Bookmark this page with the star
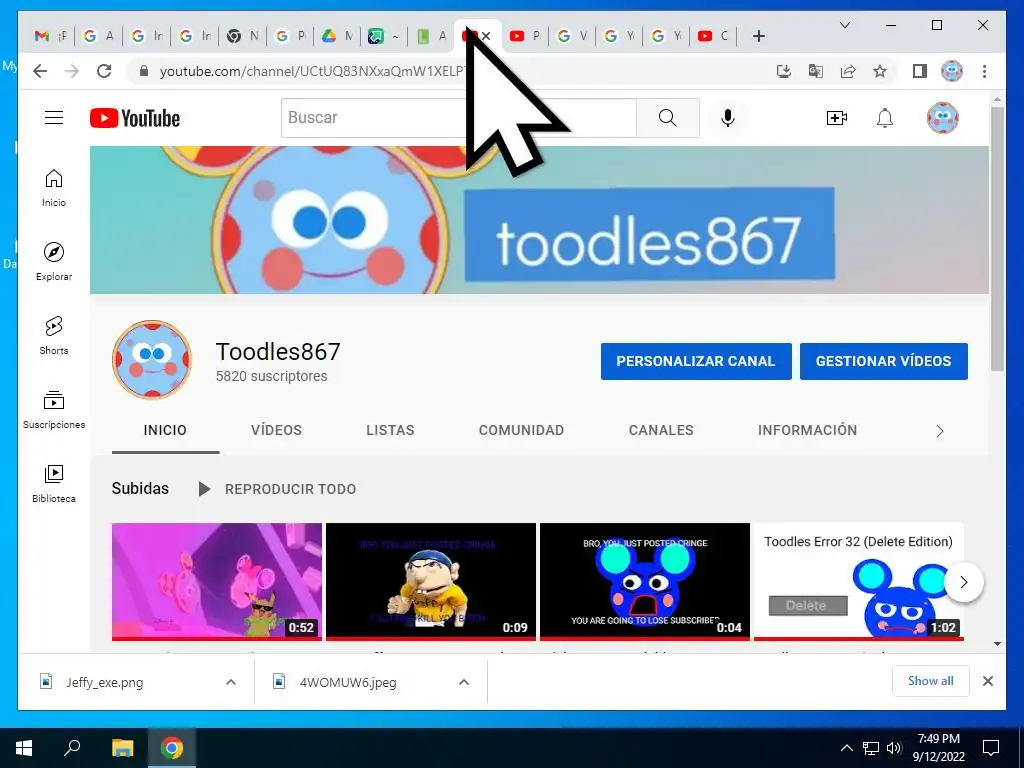The image size is (1024, 768). 880,71
